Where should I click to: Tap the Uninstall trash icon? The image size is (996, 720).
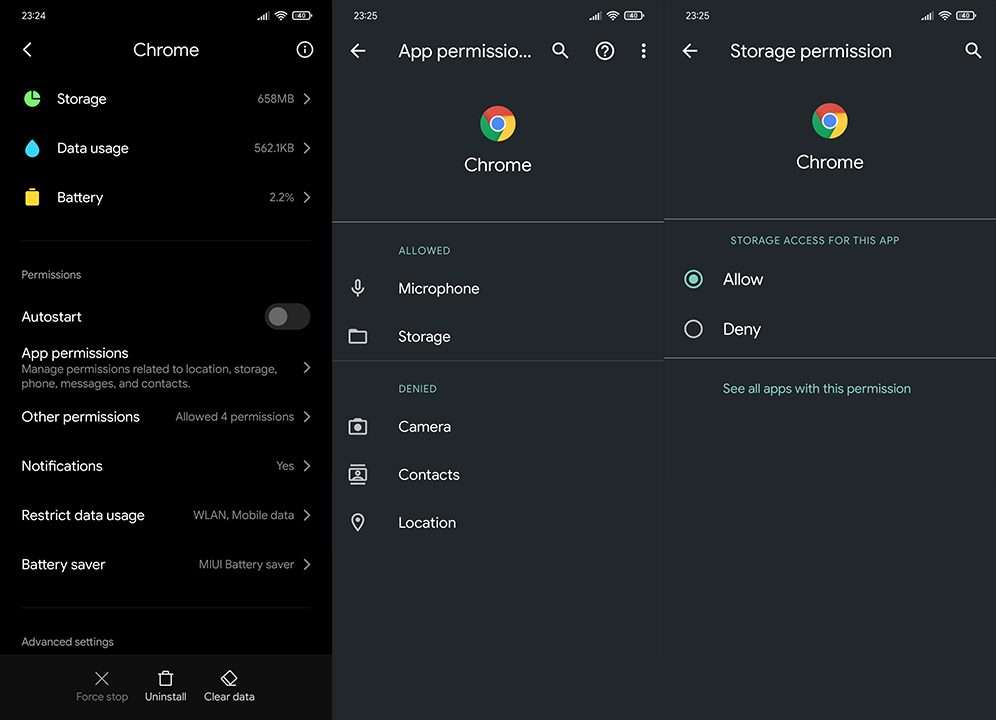[x=165, y=678]
